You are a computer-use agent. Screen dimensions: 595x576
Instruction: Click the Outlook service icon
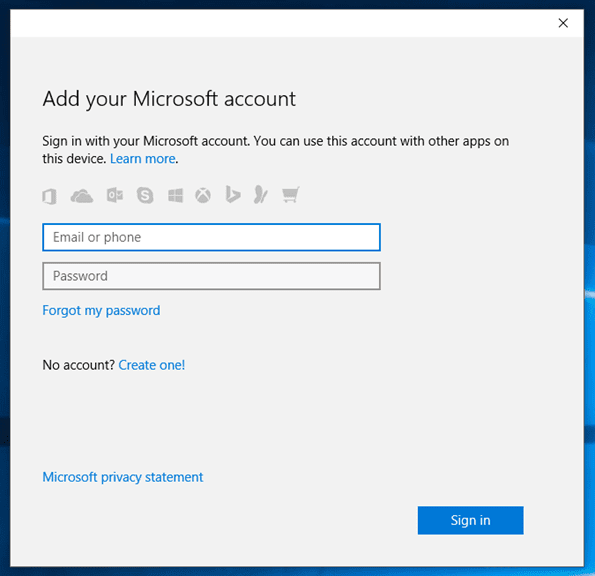[x=115, y=195]
